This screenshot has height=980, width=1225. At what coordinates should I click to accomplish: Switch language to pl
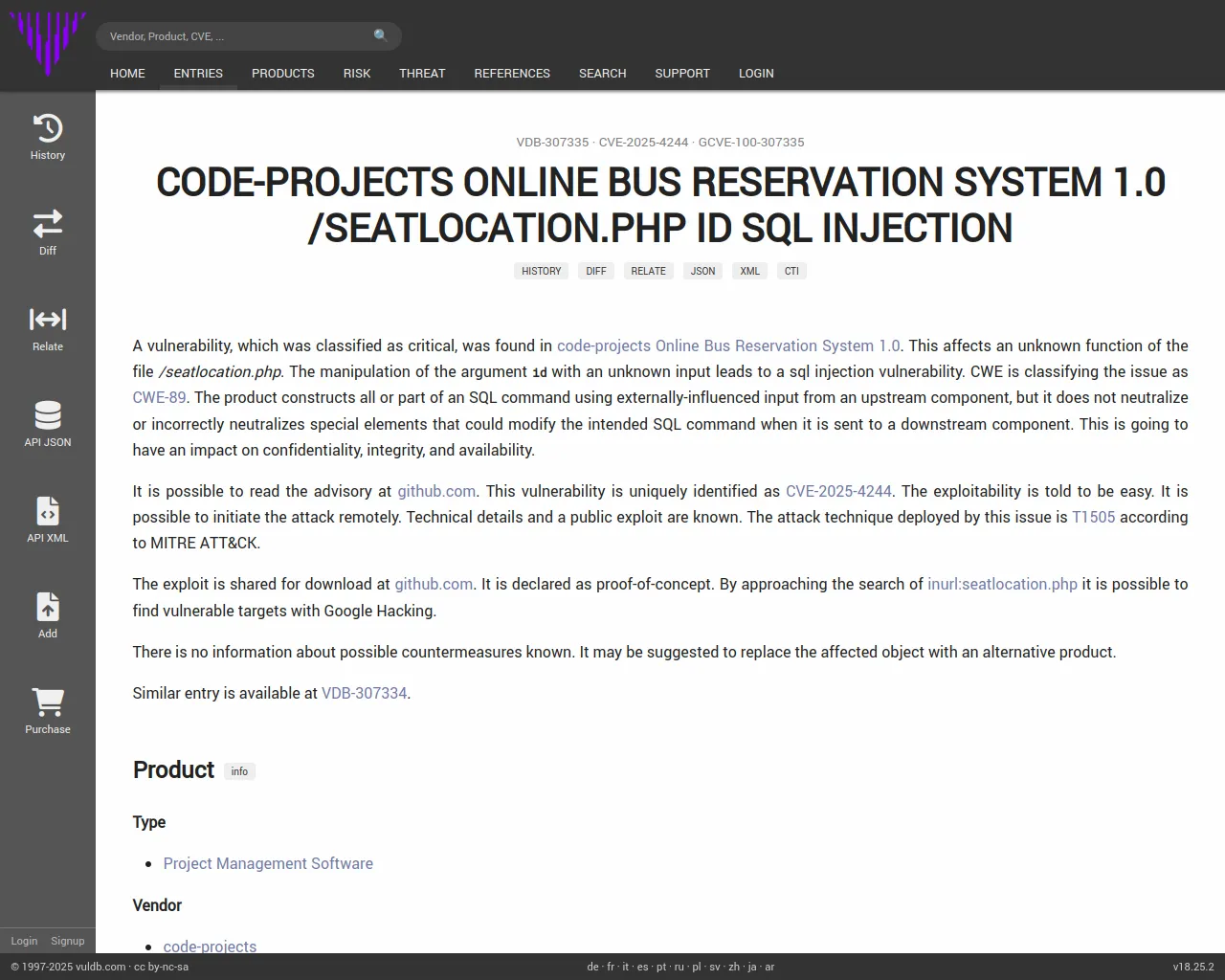click(x=696, y=967)
